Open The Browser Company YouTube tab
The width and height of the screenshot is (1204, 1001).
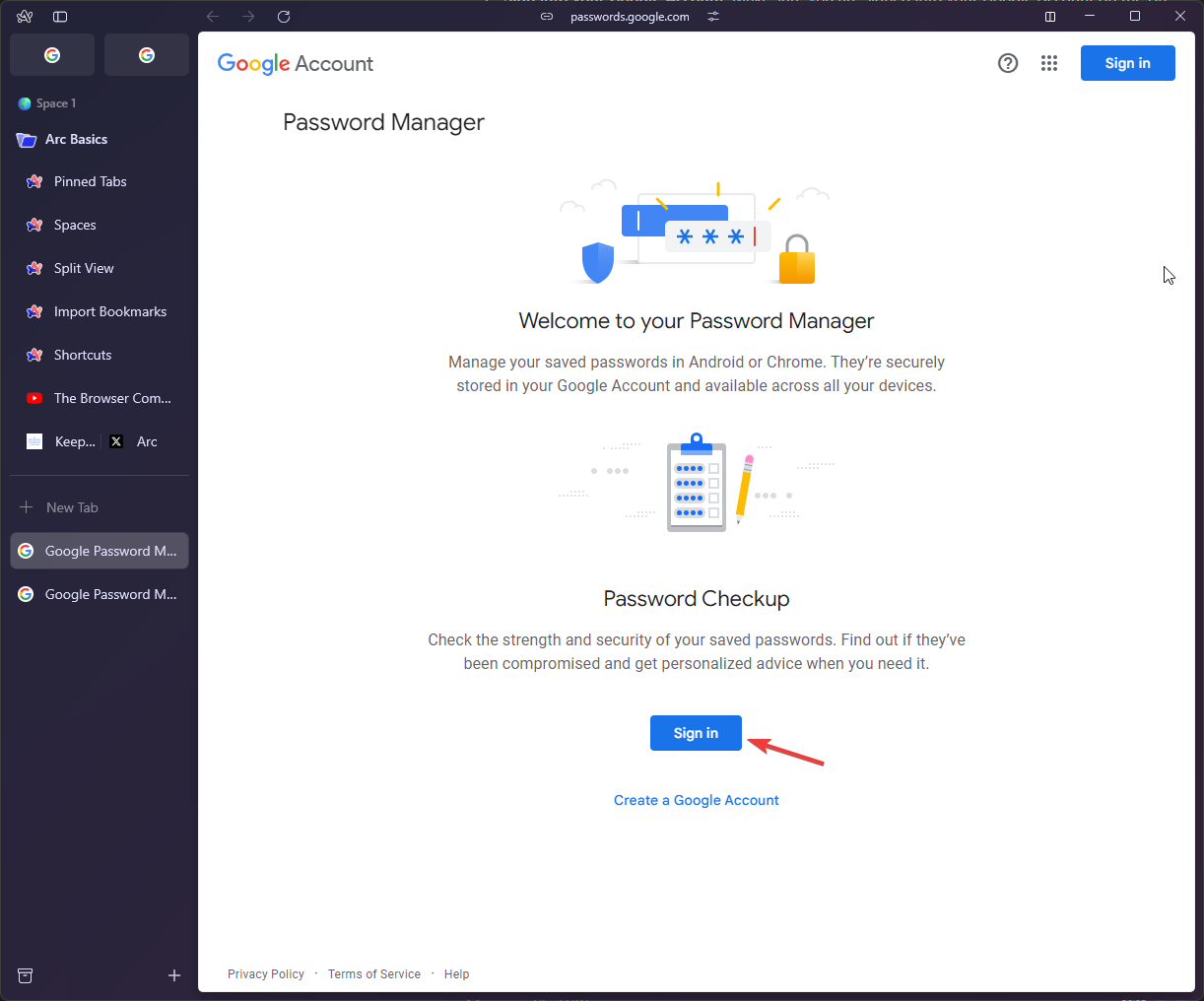click(x=100, y=398)
